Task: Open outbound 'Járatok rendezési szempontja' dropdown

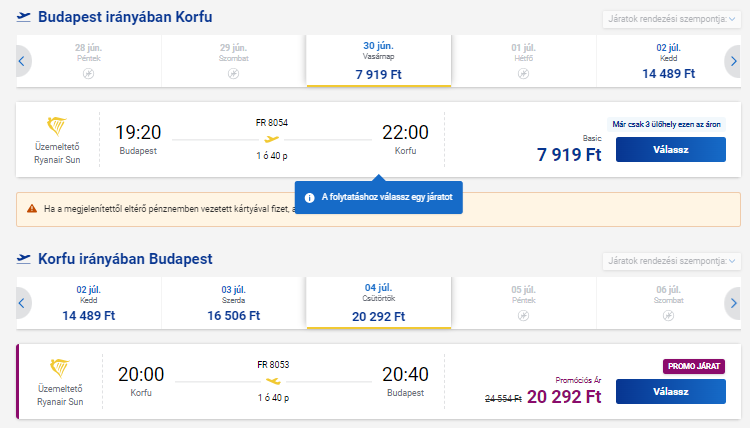Action: click(x=672, y=19)
